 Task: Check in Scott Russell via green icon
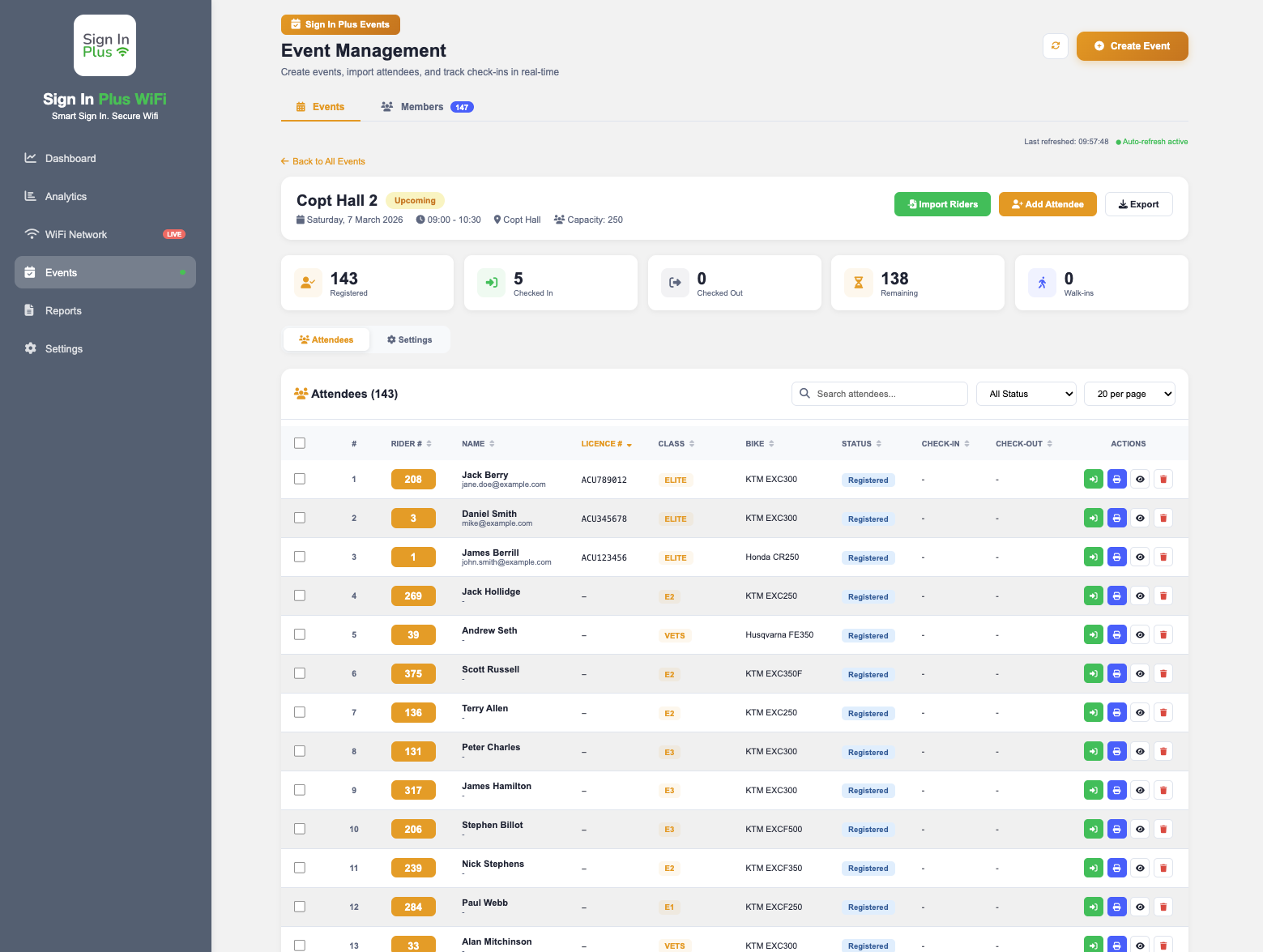1093,674
